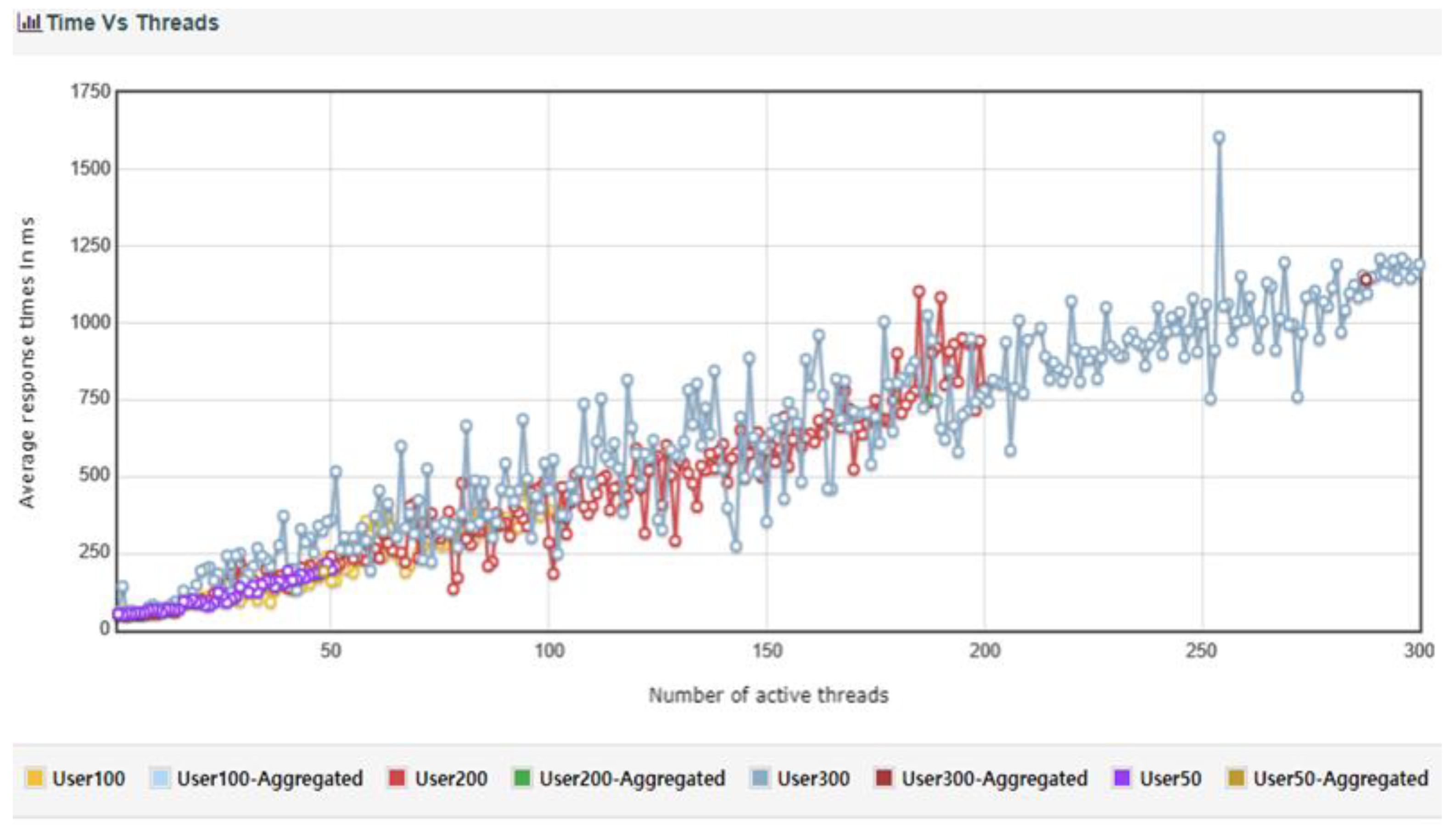
Task: Click the Time Vs Threads title text
Action: (133, 23)
